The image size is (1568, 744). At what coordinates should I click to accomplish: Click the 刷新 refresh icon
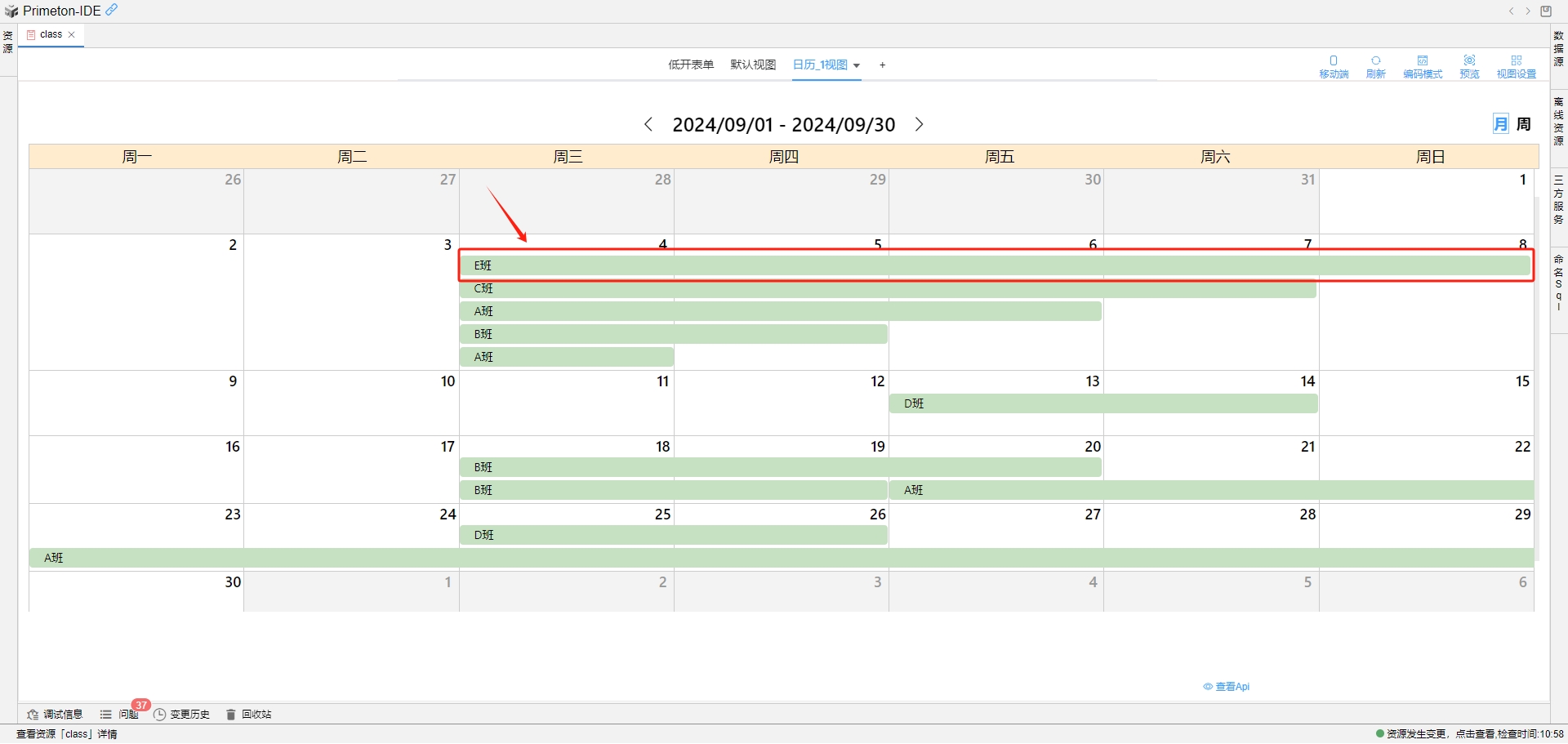pyautogui.click(x=1375, y=65)
